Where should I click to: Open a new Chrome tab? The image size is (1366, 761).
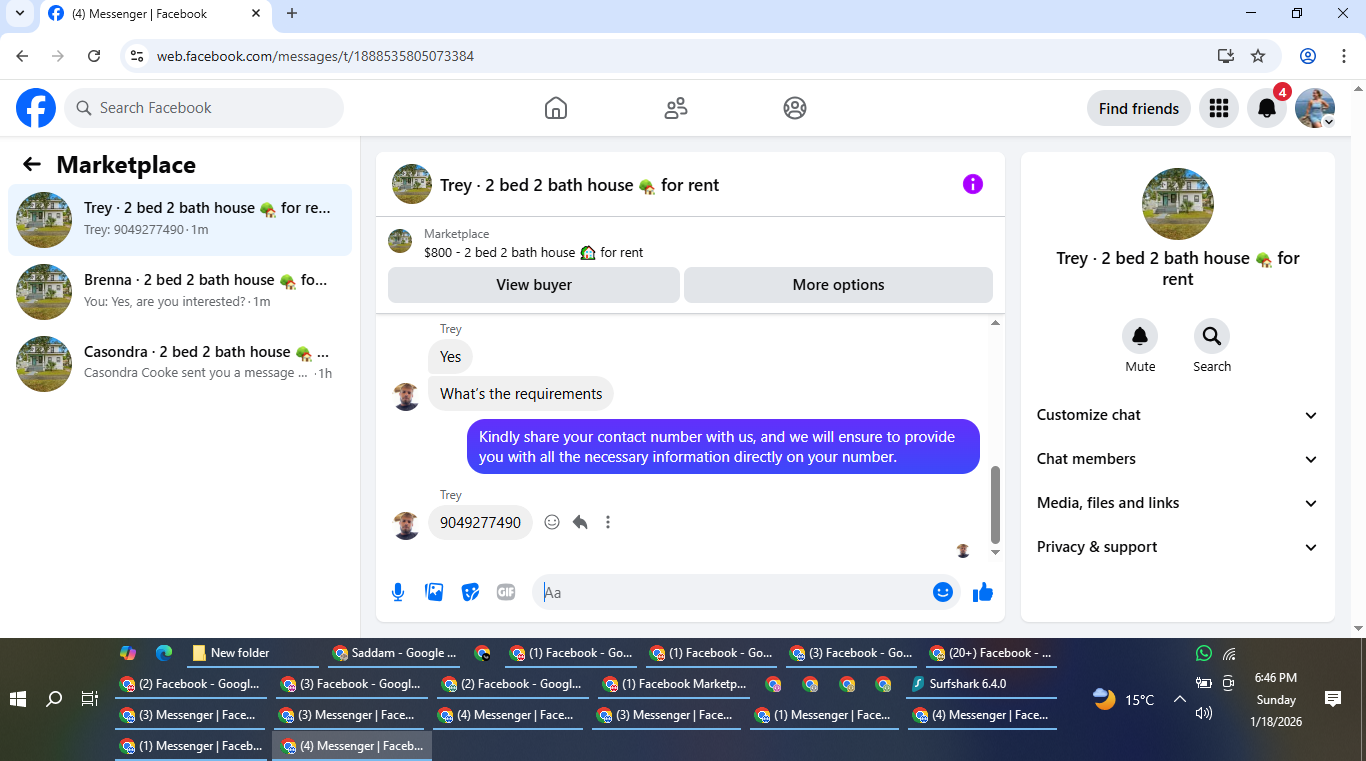point(292,13)
